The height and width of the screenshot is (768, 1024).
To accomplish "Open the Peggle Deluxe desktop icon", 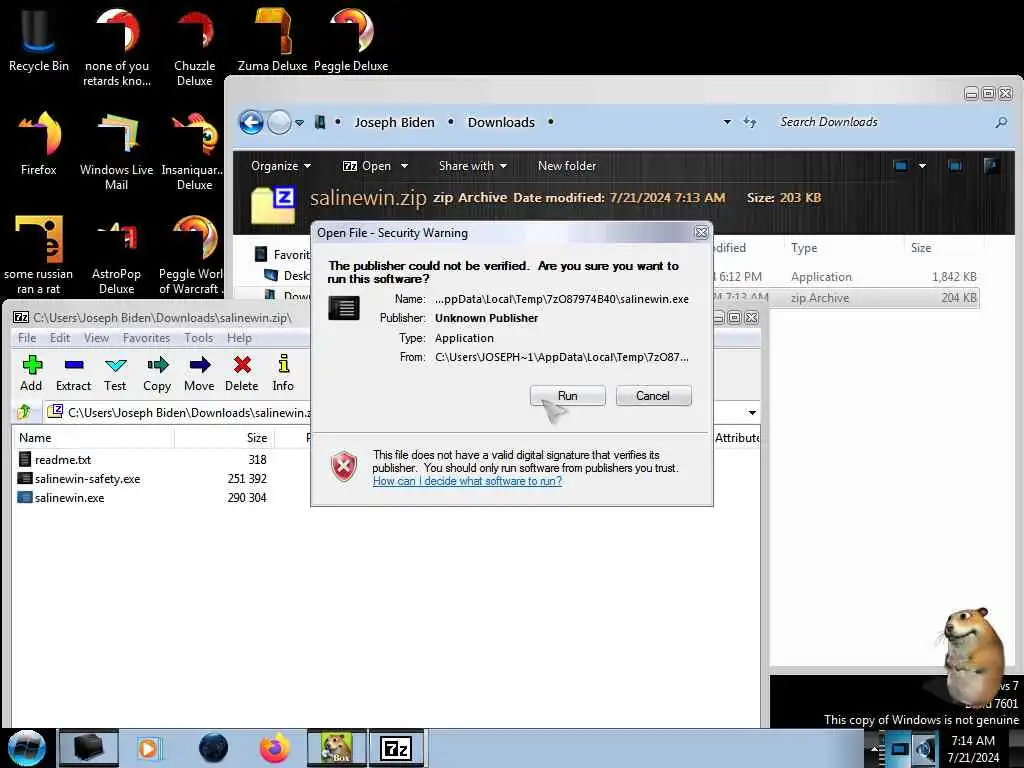I will tap(351, 39).
